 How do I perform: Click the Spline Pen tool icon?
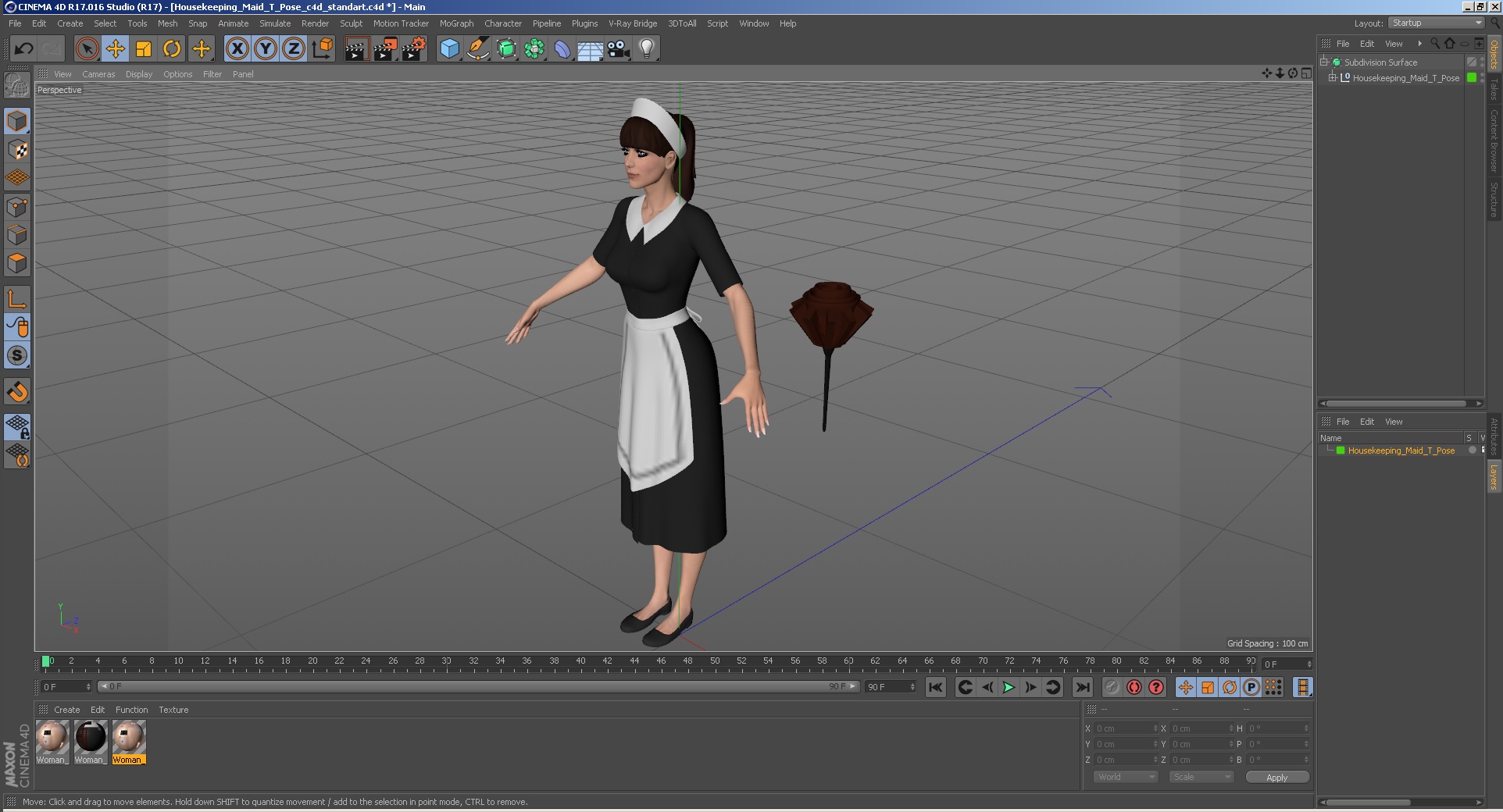(477, 48)
